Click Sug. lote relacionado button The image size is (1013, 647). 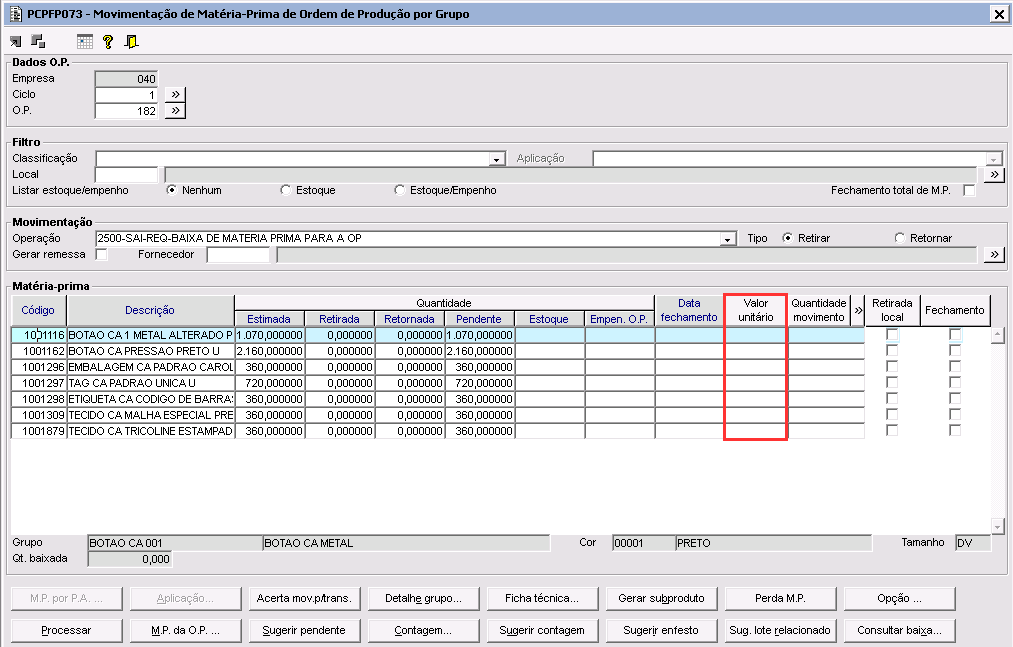(780, 630)
